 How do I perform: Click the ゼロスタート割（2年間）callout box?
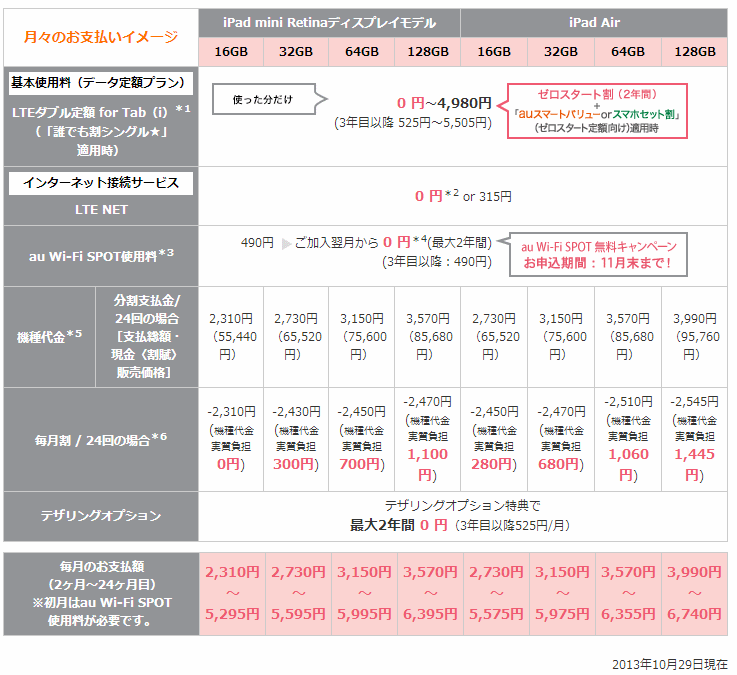[596, 107]
